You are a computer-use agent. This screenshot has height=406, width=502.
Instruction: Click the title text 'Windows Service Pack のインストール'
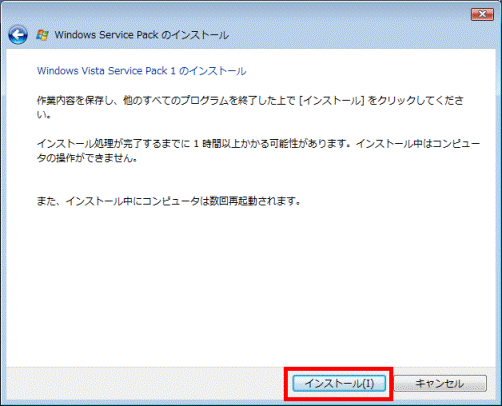142,35
